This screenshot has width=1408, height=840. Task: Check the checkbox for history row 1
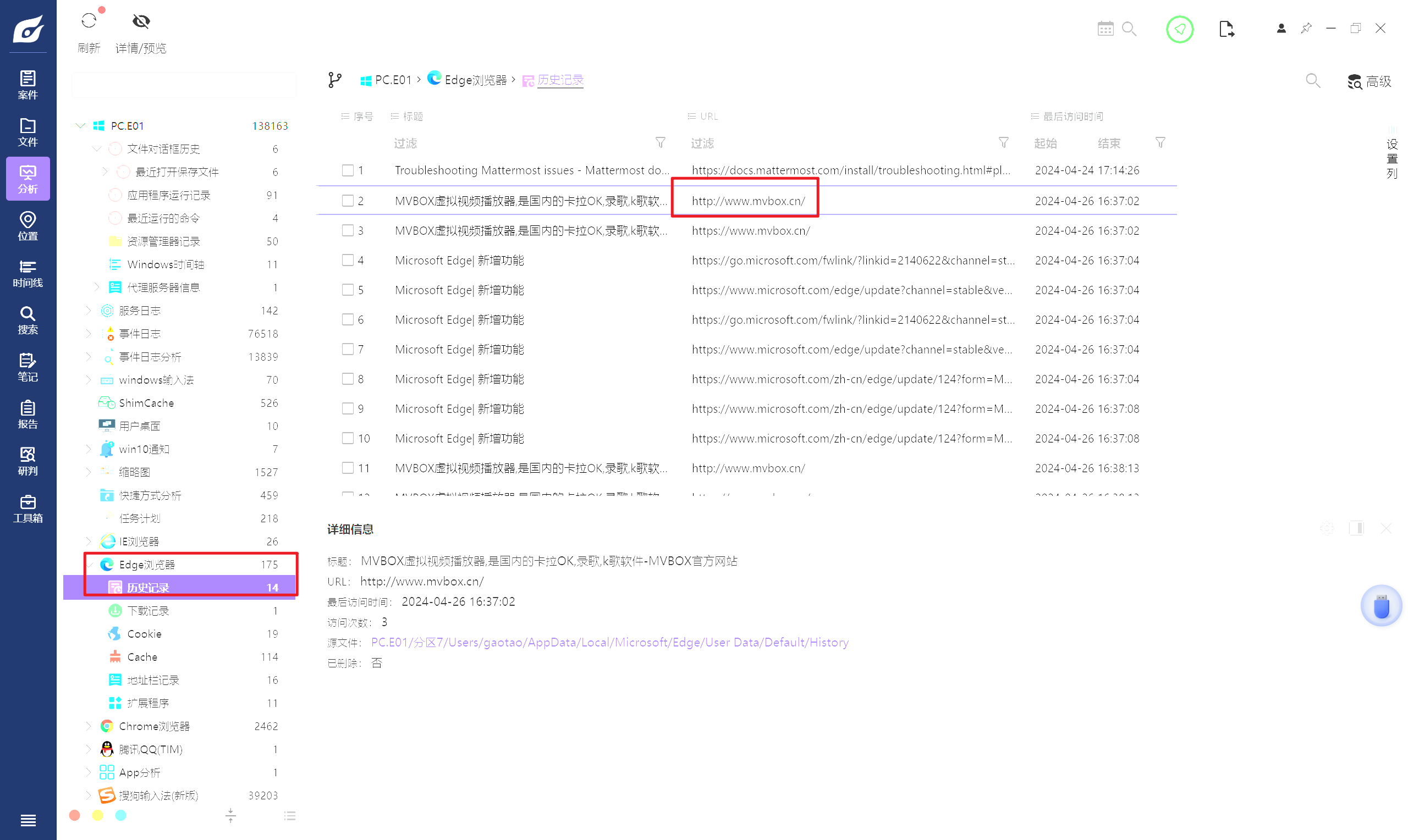coord(348,170)
